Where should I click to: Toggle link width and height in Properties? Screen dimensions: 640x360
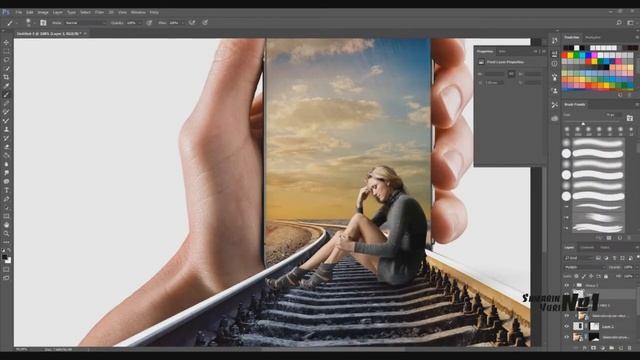pyautogui.click(x=511, y=74)
